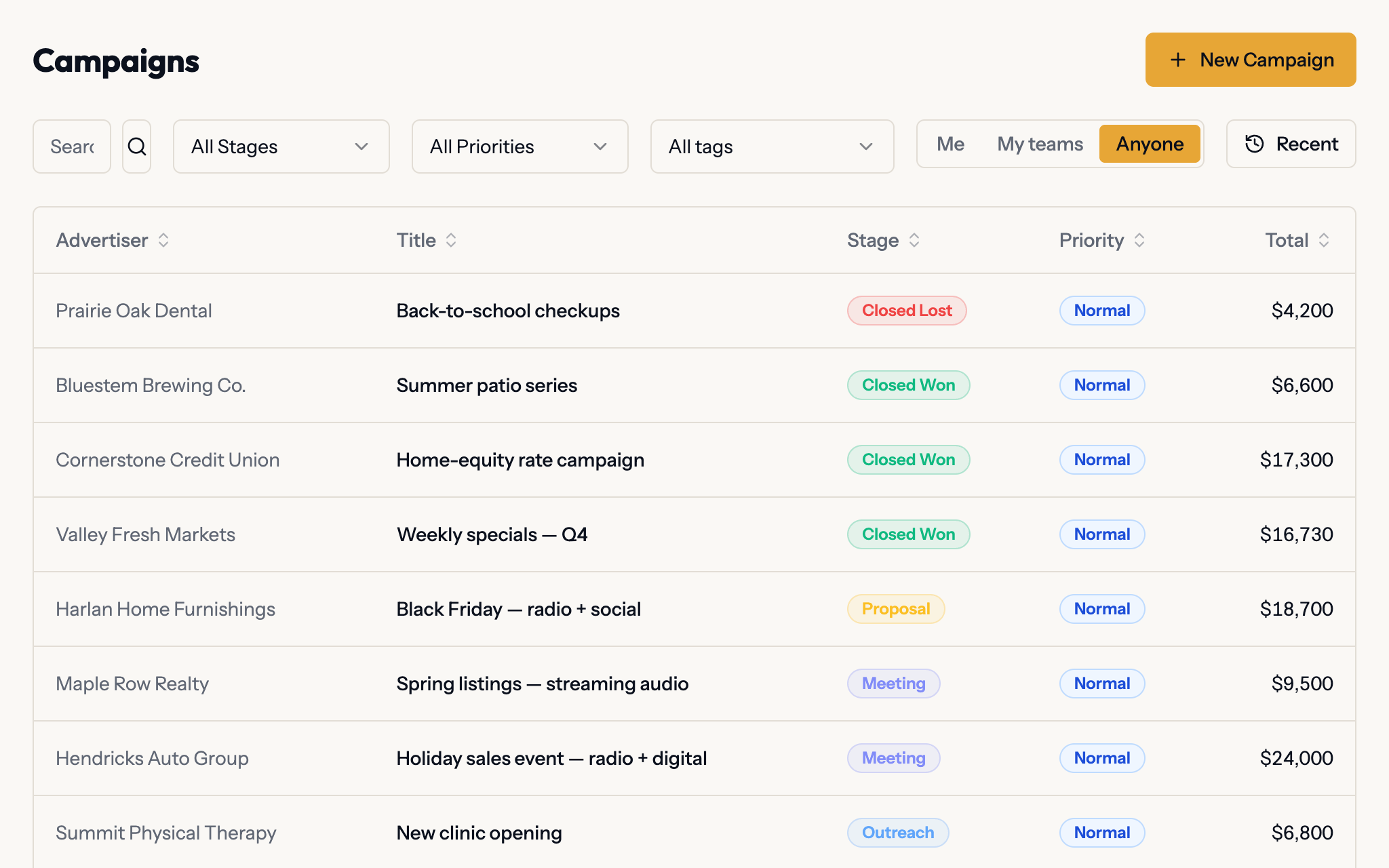
Task: Click Hendricks Auto Group advertiser
Action: tap(152, 758)
